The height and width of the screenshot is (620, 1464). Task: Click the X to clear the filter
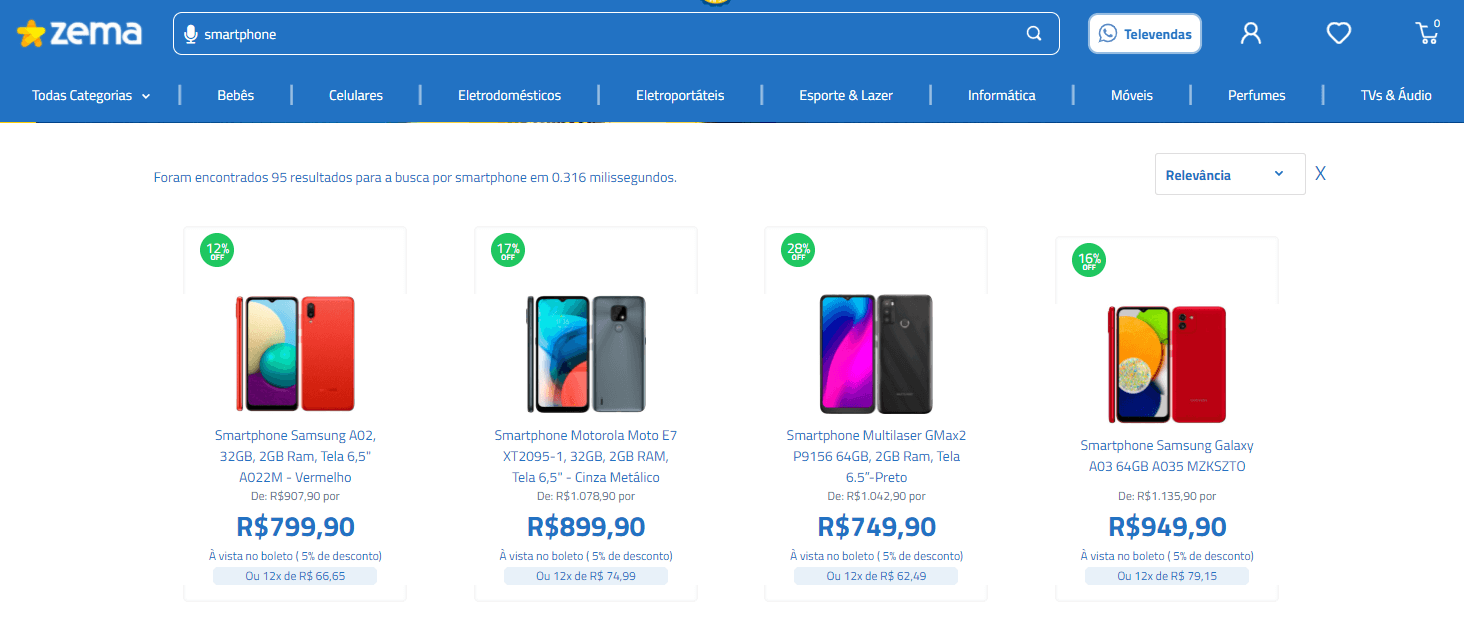(x=1320, y=172)
